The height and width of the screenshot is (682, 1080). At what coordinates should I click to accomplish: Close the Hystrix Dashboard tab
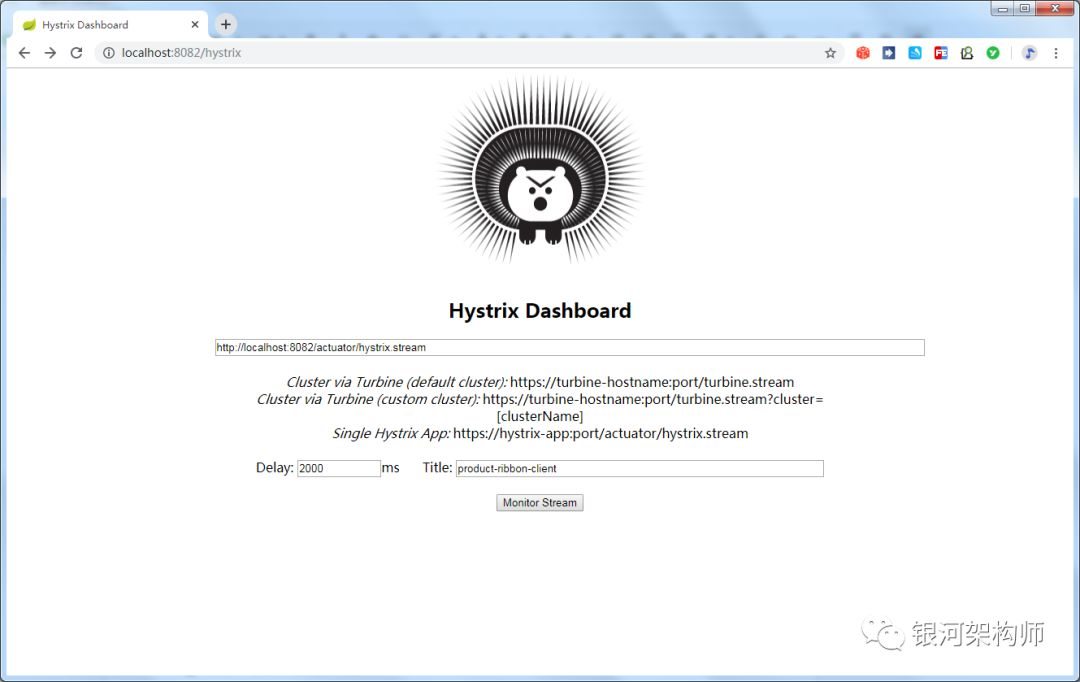[195, 25]
